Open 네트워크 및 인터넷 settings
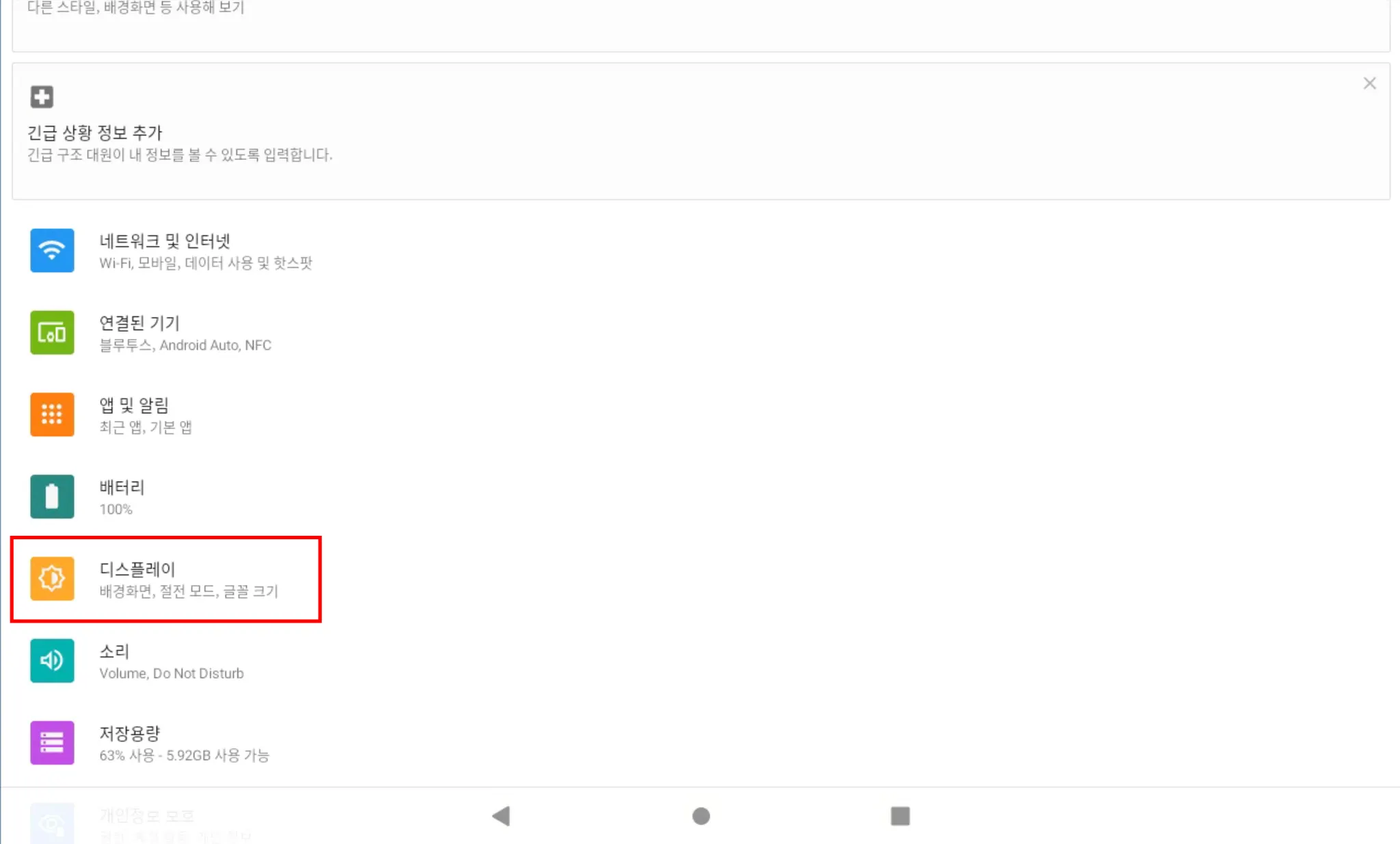The height and width of the screenshot is (844, 1400). pyautogui.click(x=700, y=251)
